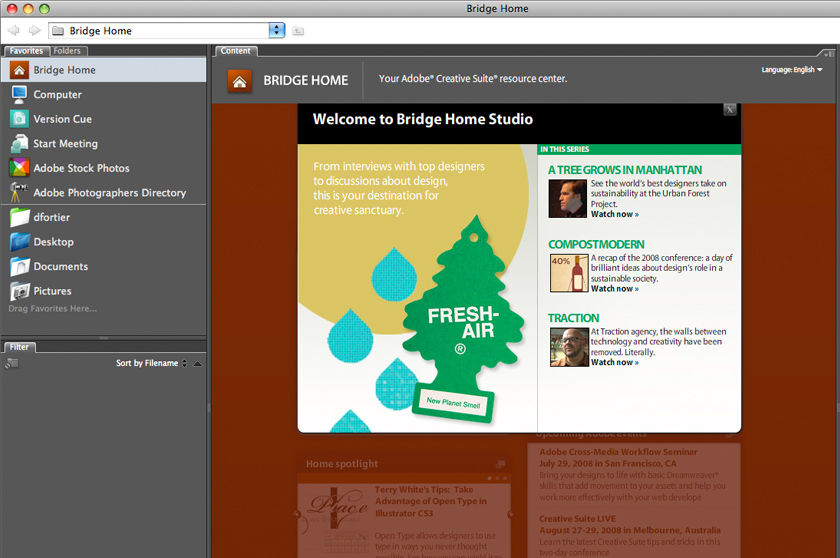The image size is (840, 558).
Task: Click the forward navigation arrow
Action: pyautogui.click(x=34, y=31)
